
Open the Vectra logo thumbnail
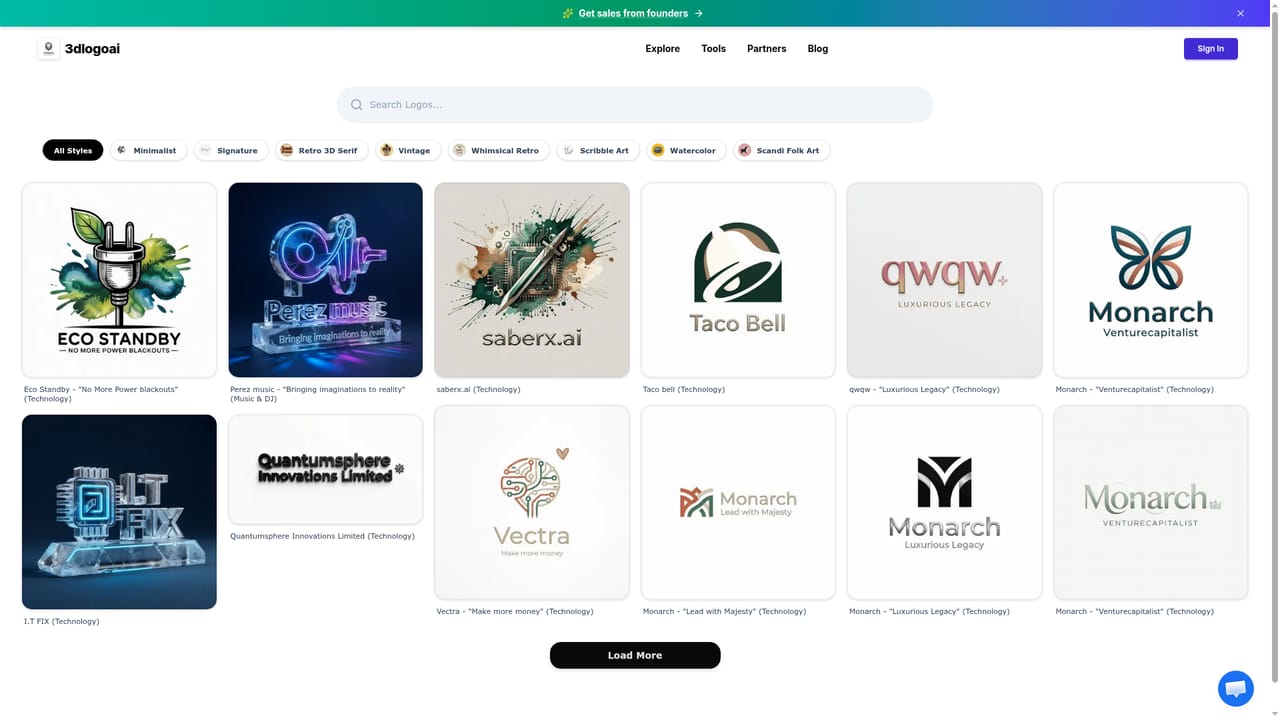click(532, 502)
